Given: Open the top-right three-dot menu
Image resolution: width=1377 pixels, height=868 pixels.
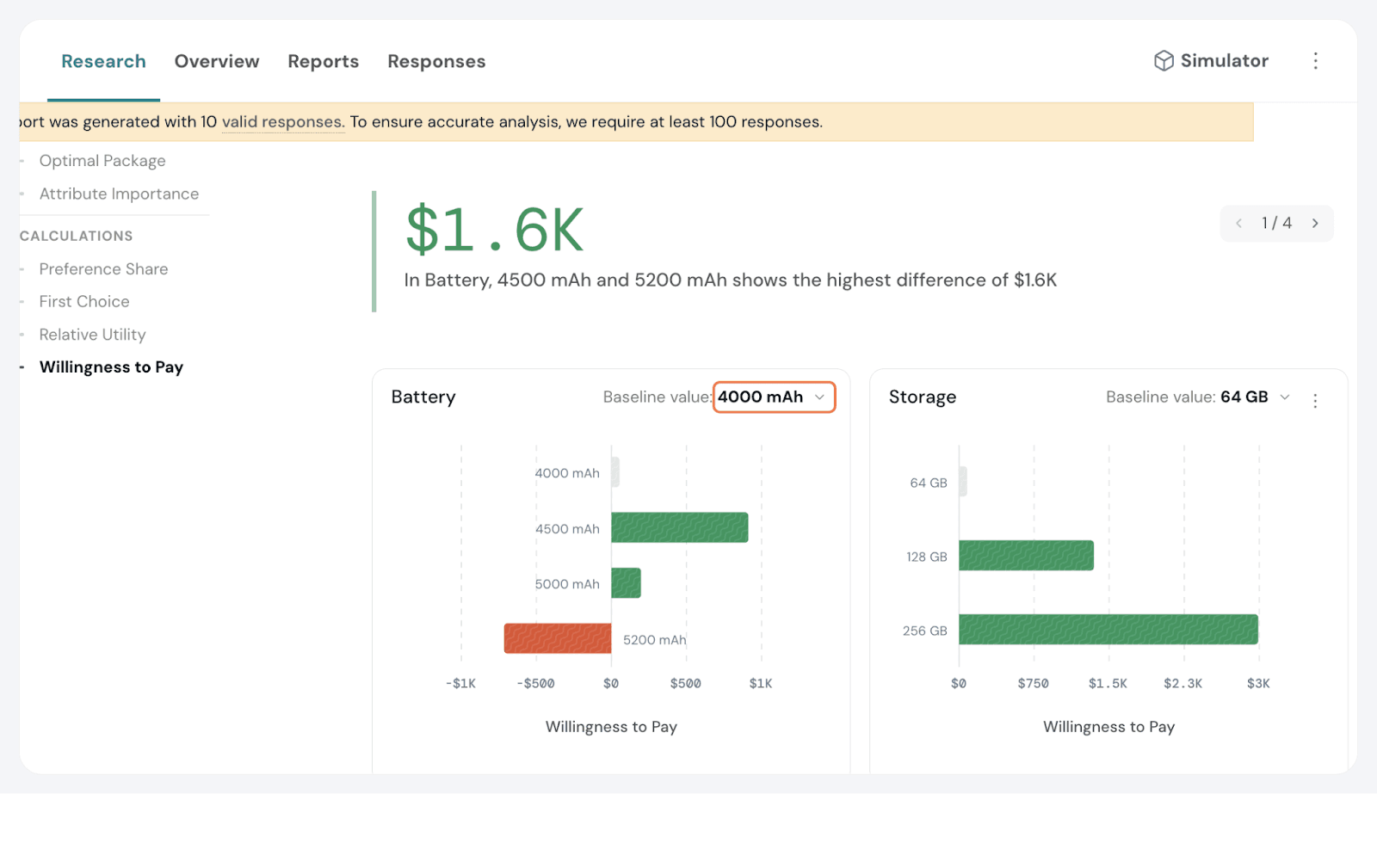Looking at the screenshot, I should 1315,61.
